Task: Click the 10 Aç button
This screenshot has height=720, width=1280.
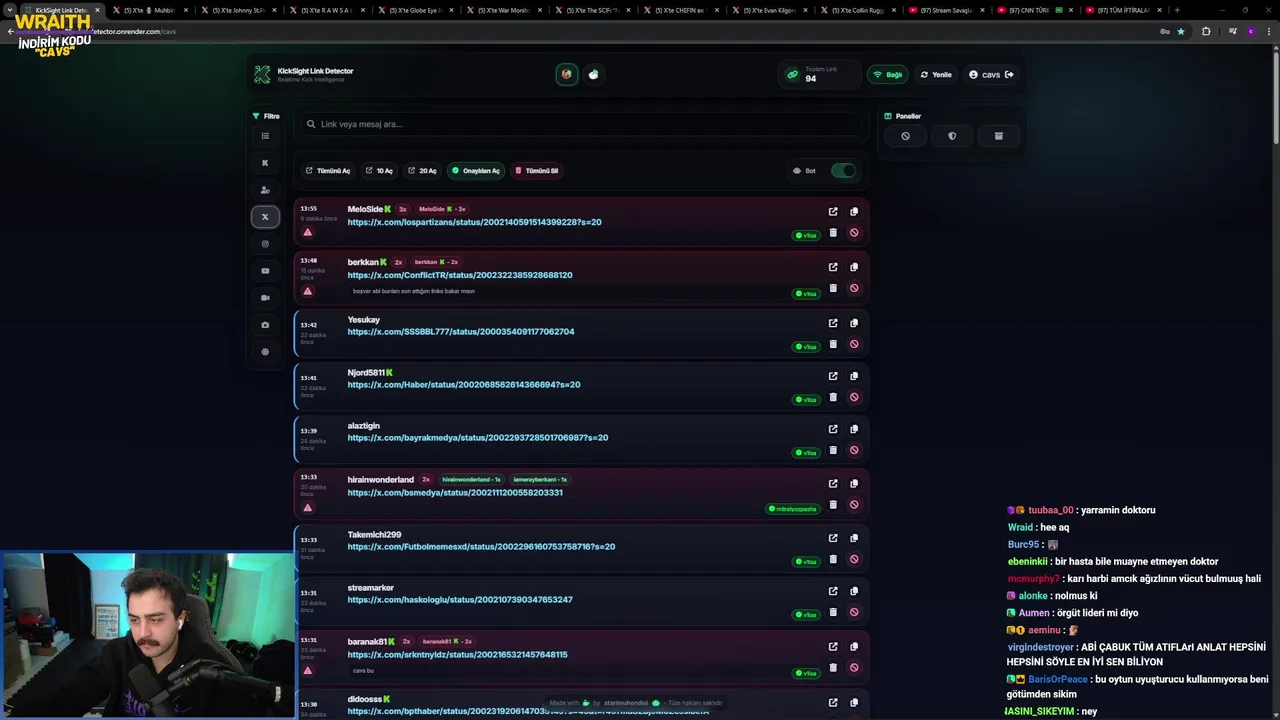Action: click(379, 171)
